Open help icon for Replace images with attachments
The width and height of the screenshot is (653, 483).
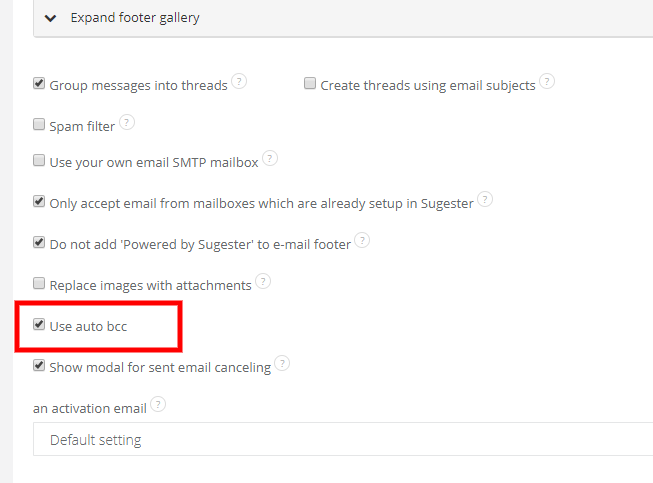[x=263, y=282]
